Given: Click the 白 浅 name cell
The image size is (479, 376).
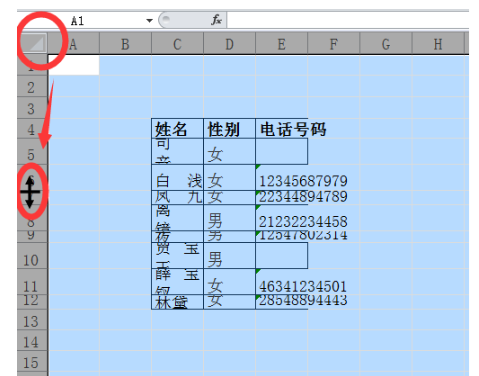Looking at the screenshot, I should [177, 178].
